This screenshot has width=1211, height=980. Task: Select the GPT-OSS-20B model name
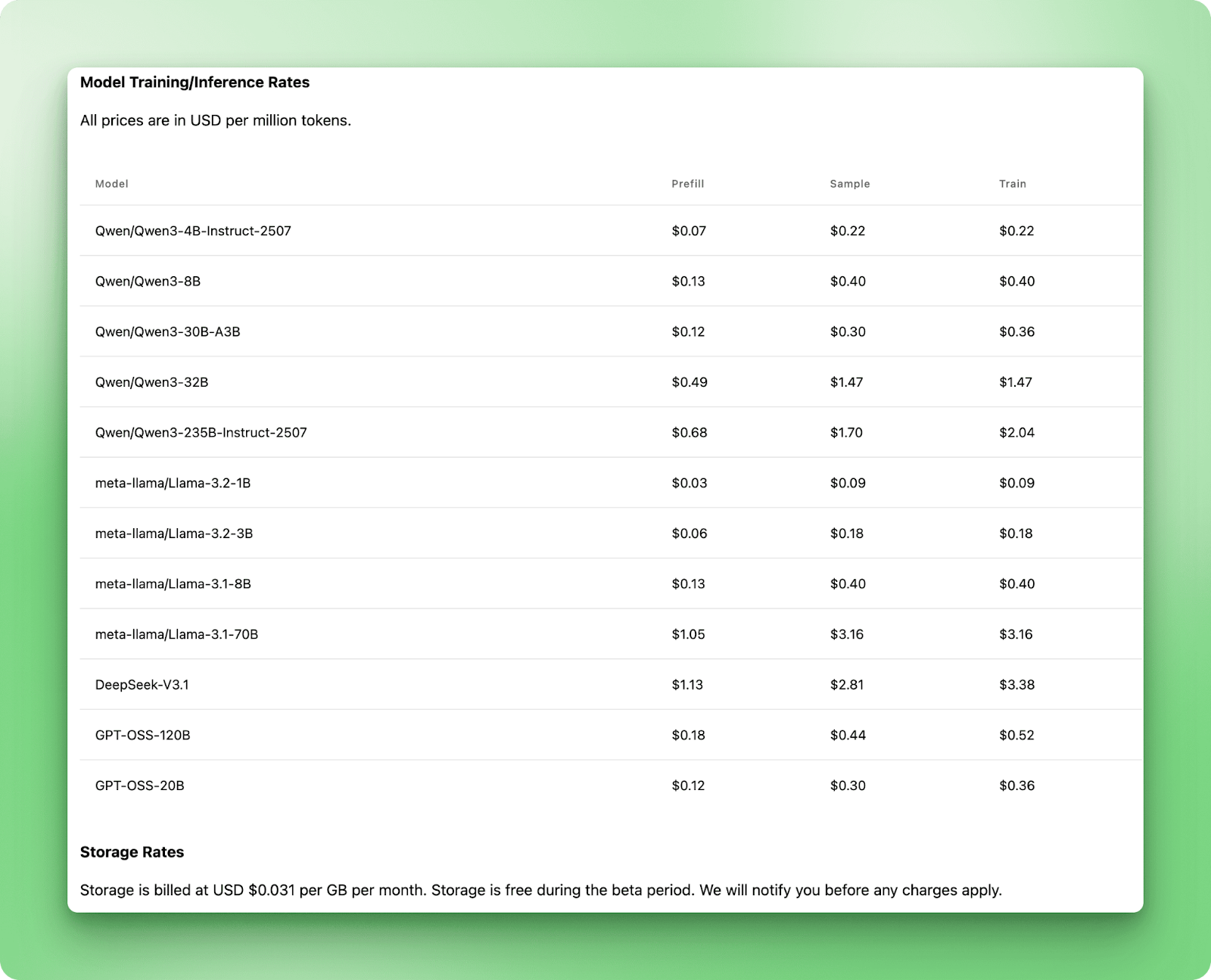(140, 786)
